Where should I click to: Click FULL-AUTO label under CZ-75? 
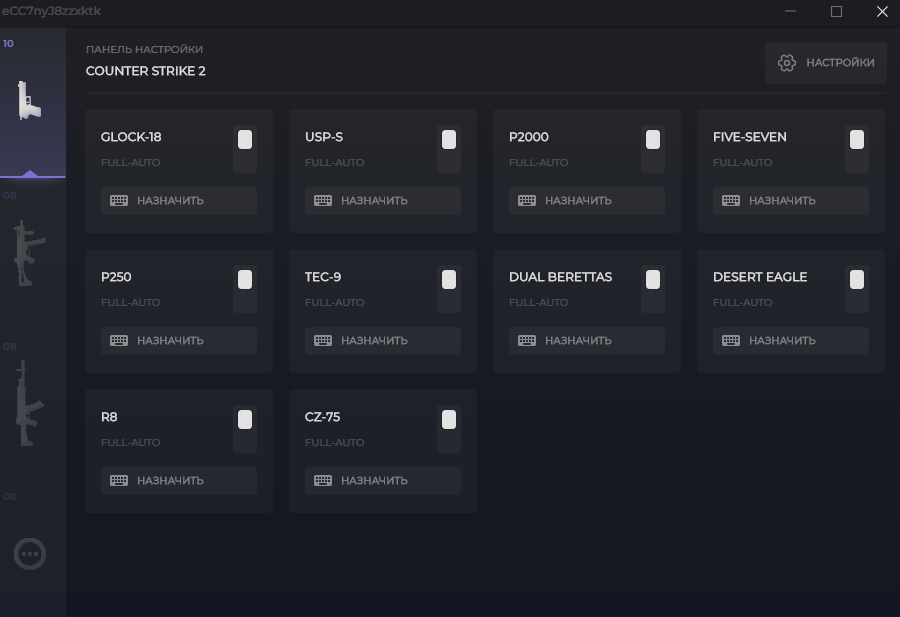pos(335,443)
